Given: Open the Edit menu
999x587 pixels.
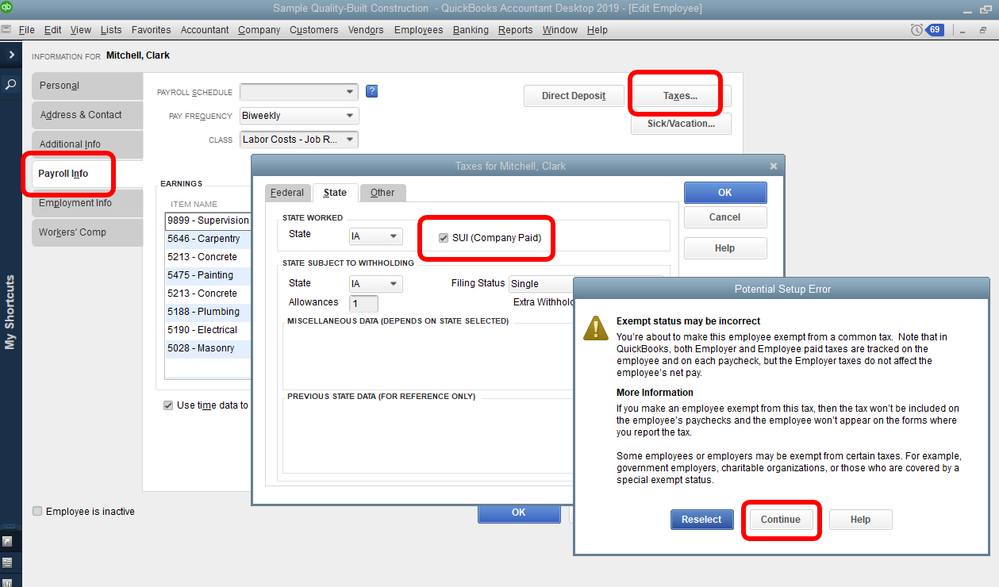Looking at the screenshot, I should (x=53, y=30).
